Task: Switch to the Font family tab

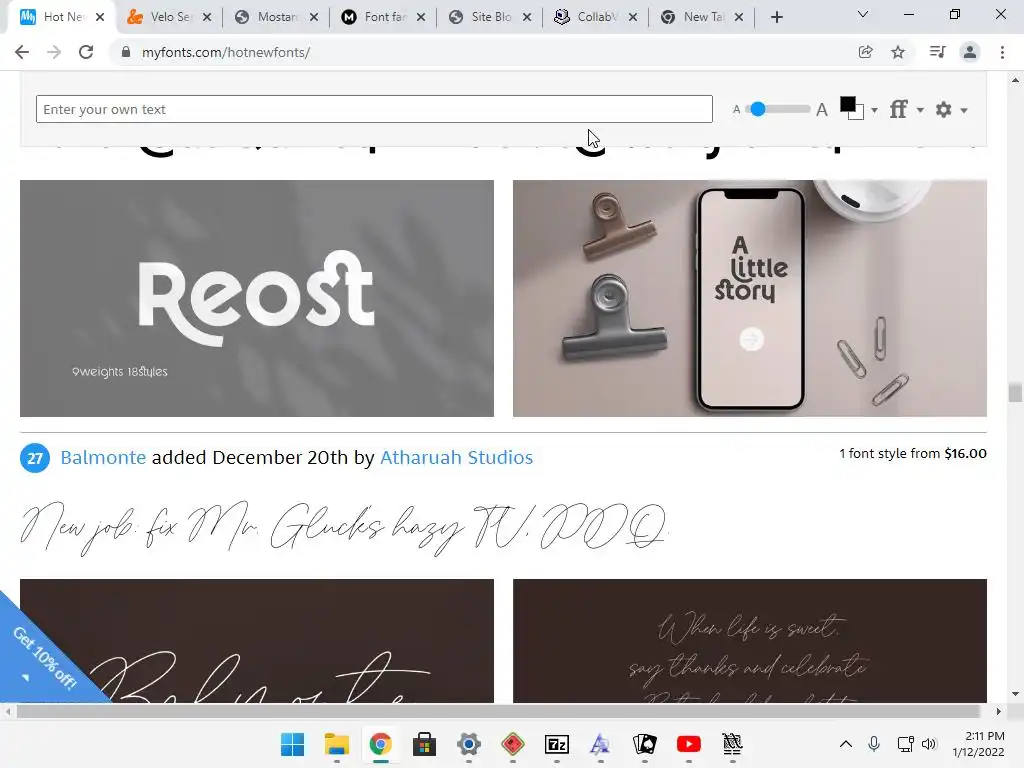Action: [x=377, y=17]
